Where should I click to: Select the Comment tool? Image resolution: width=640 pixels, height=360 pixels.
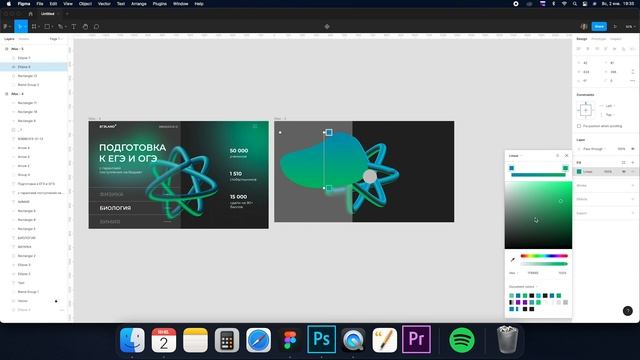pyautogui.click(x=96, y=27)
